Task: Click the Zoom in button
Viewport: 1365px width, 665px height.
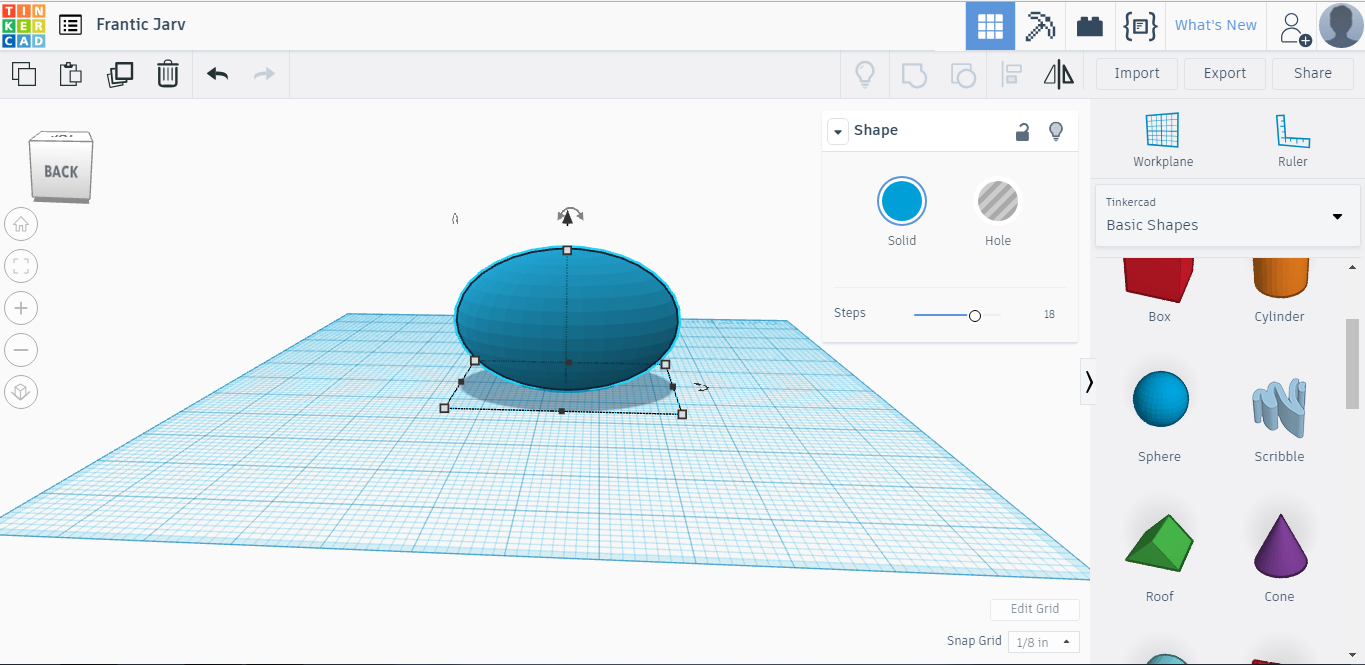Action: (21, 308)
